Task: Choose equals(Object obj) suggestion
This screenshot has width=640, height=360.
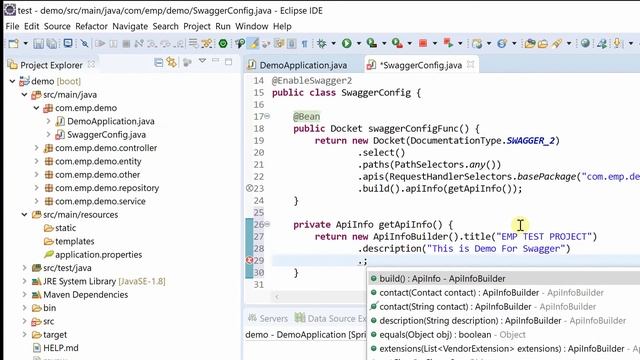Action: (504, 335)
